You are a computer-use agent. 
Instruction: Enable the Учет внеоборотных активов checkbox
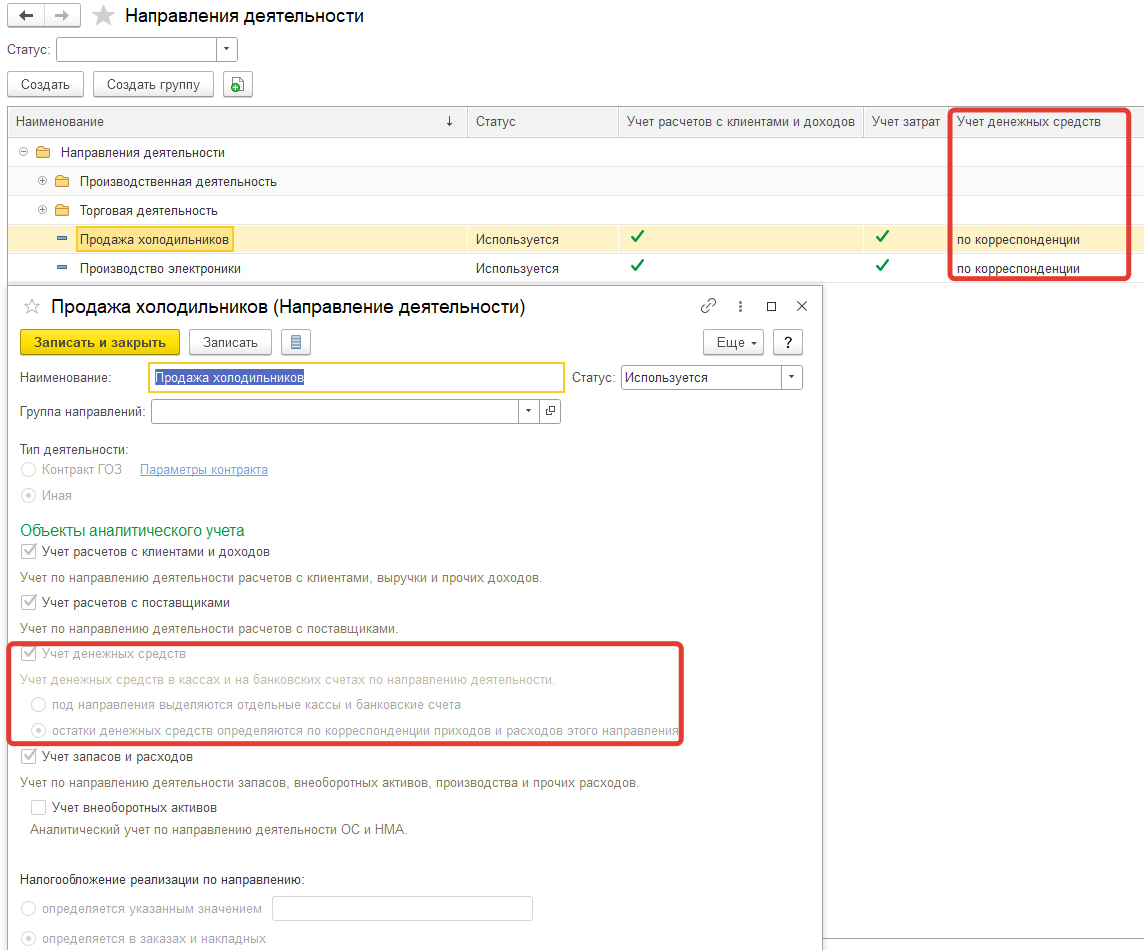39,807
